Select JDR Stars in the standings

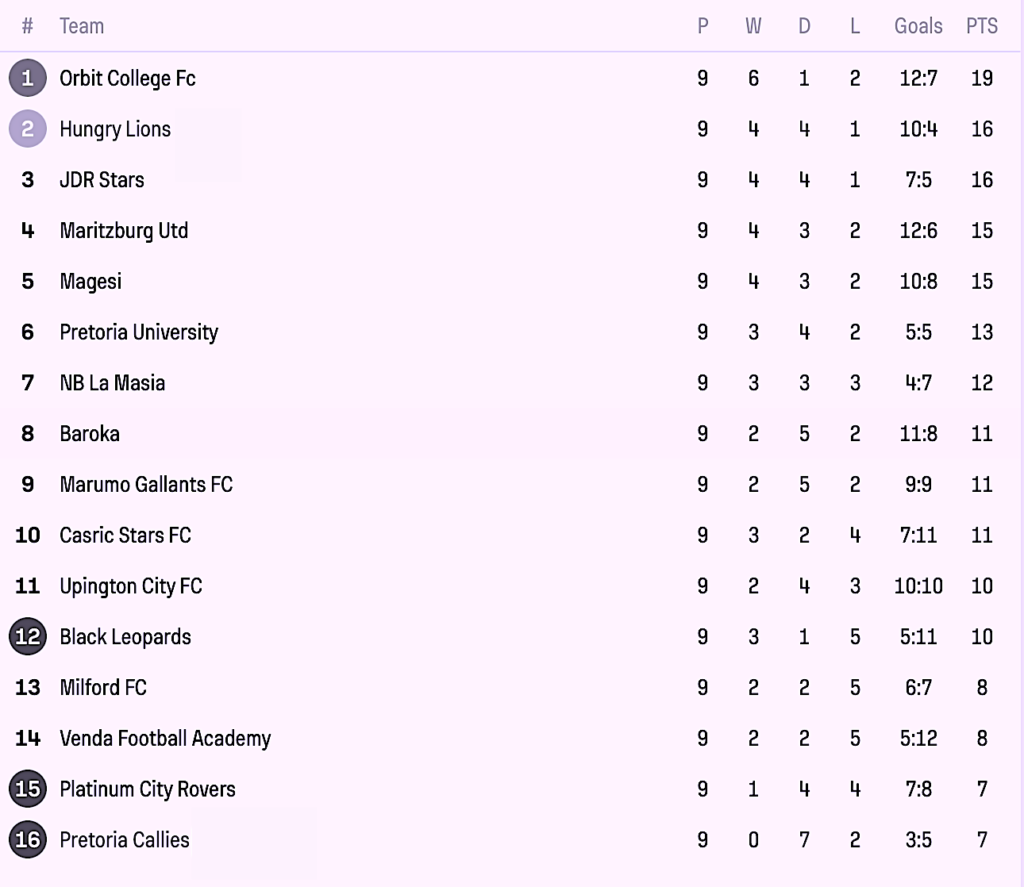(x=102, y=180)
